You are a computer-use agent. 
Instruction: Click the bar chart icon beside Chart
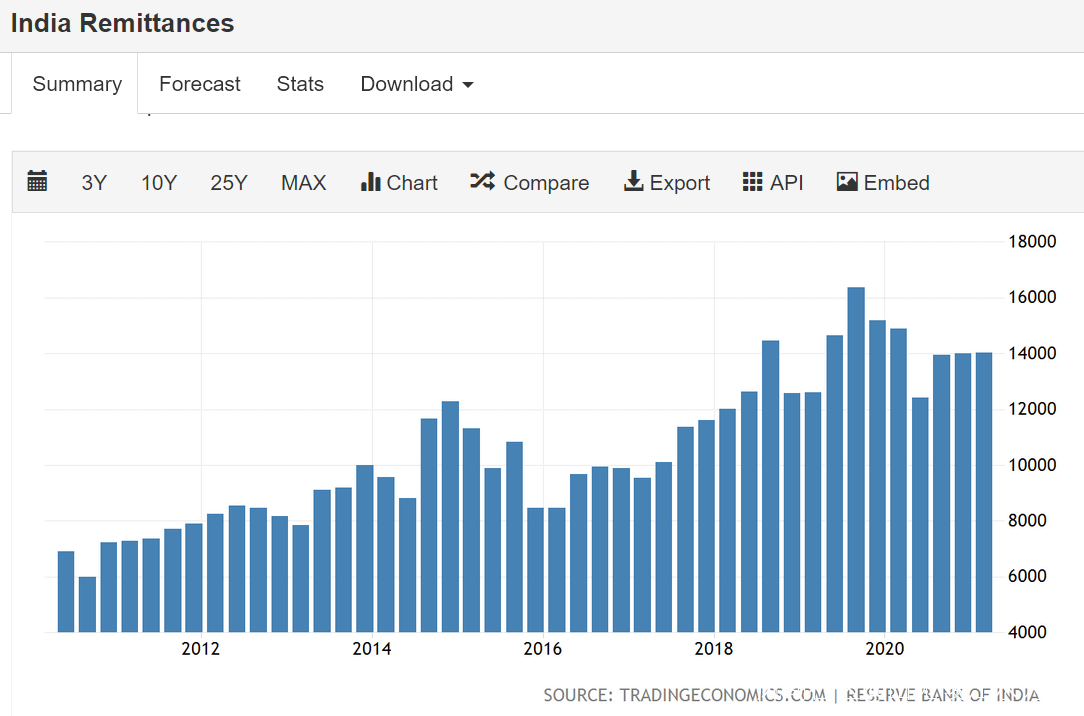point(370,182)
